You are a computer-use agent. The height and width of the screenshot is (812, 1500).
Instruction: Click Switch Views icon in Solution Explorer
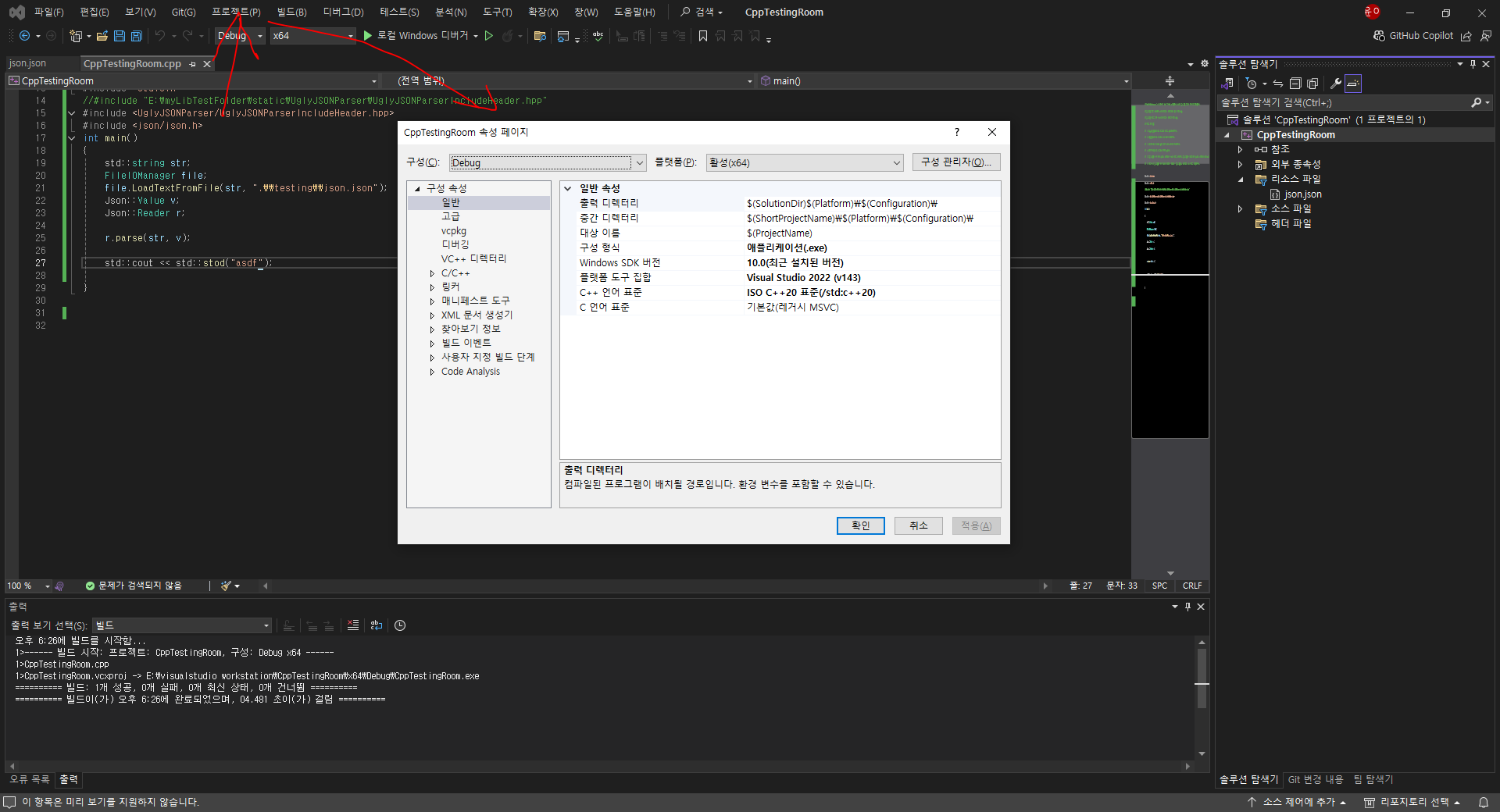(x=1228, y=84)
